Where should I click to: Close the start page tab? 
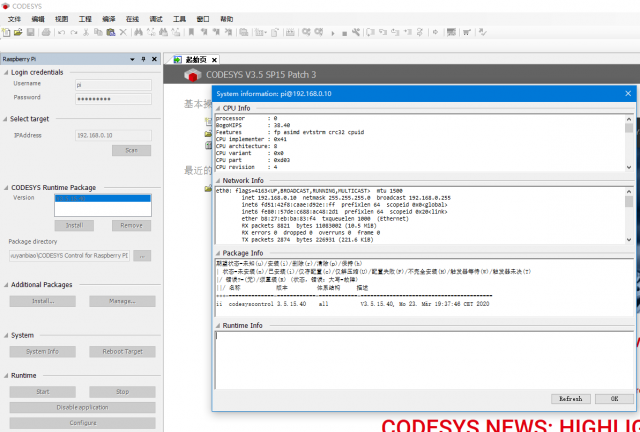tap(212, 60)
